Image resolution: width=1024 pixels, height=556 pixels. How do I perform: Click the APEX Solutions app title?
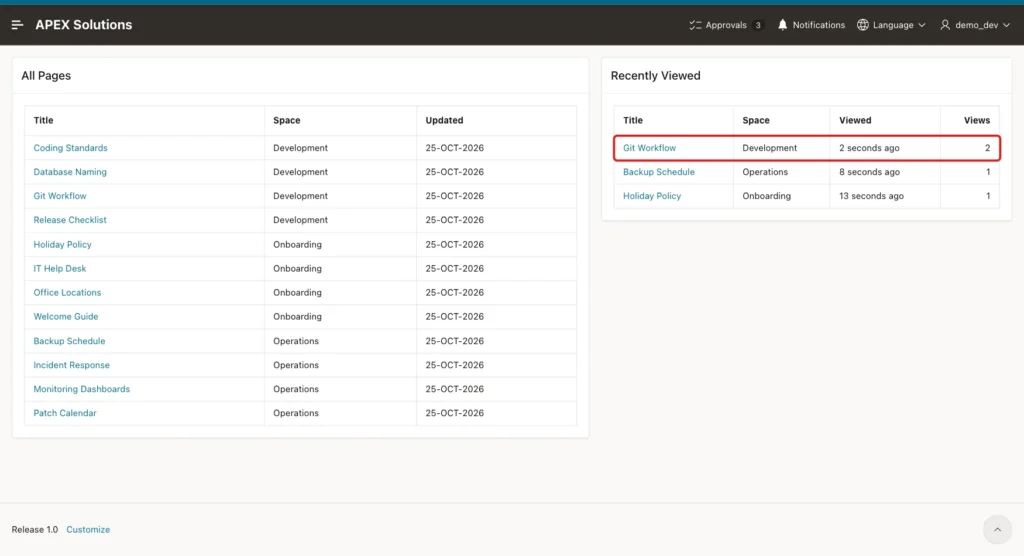click(84, 25)
